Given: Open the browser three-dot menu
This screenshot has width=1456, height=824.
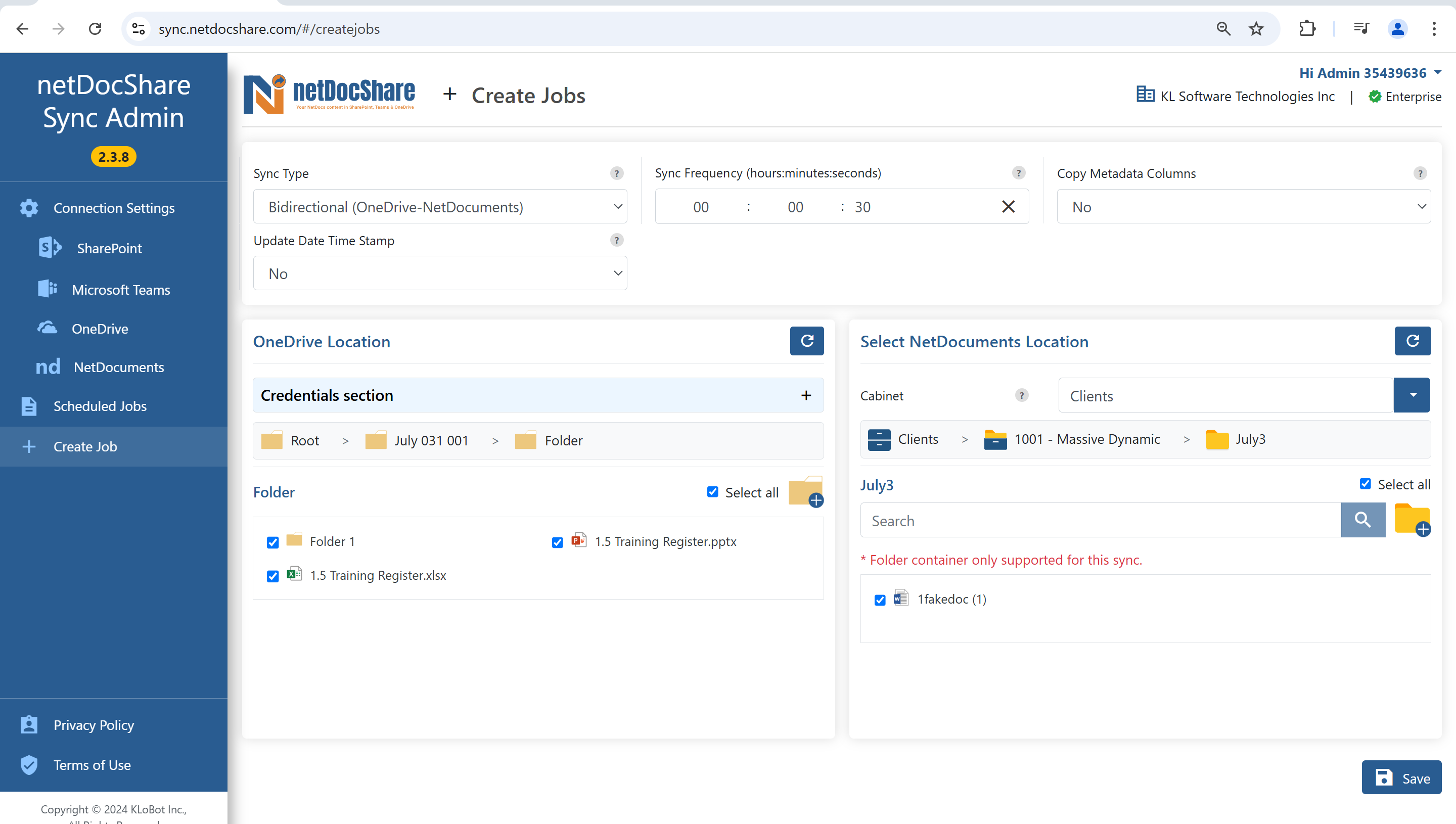Looking at the screenshot, I should 1434,28.
